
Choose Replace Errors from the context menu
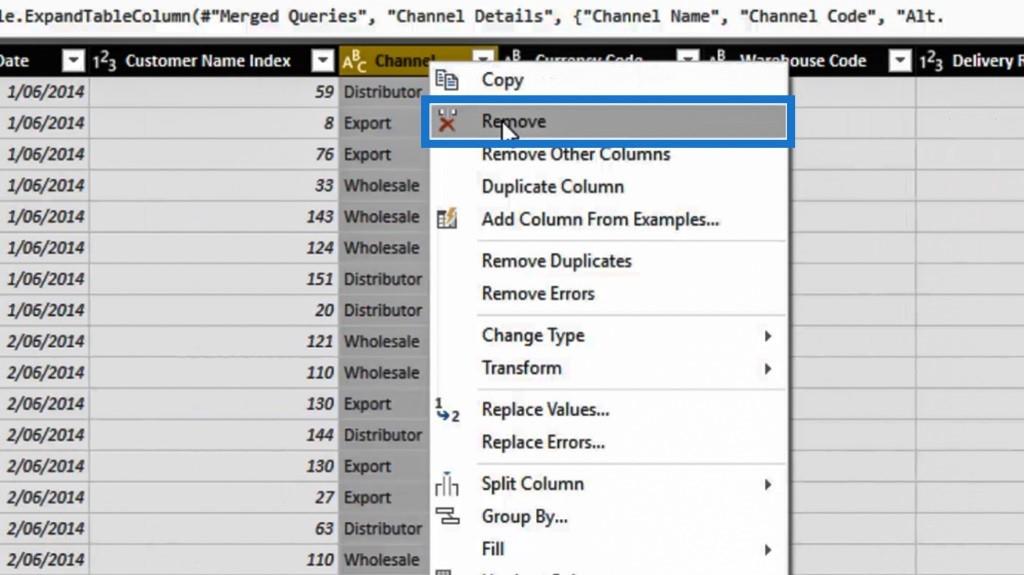tap(542, 442)
